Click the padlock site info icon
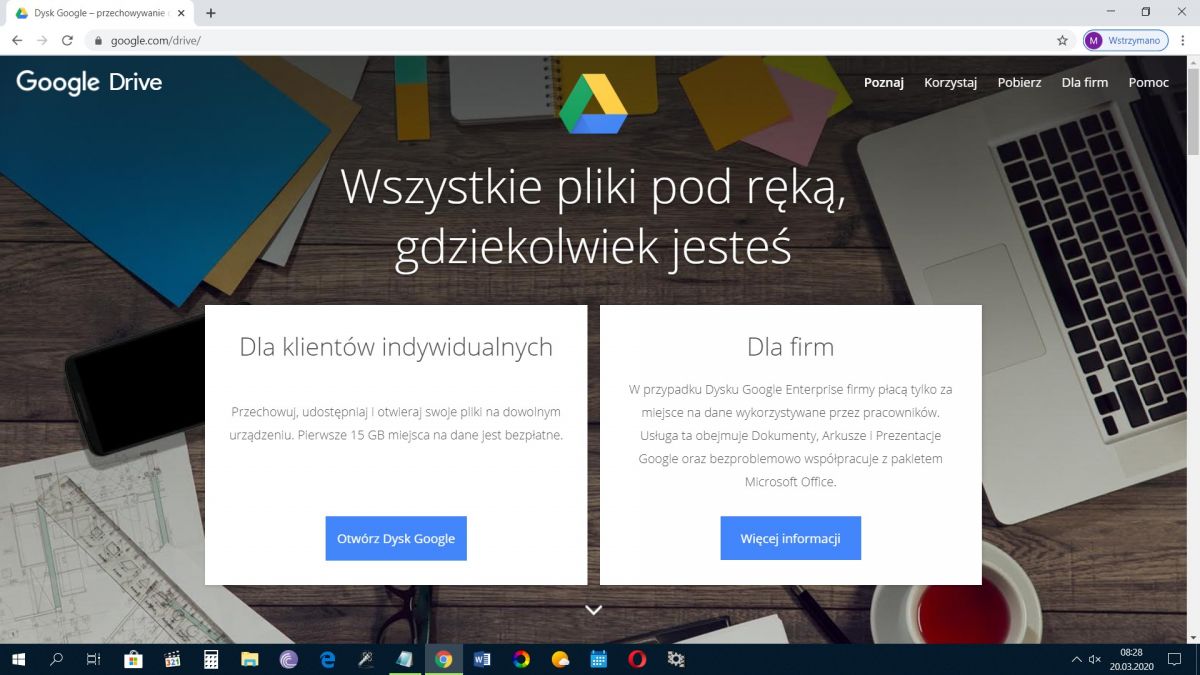The height and width of the screenshot is (675, 1200). click(x=98, y=41)
